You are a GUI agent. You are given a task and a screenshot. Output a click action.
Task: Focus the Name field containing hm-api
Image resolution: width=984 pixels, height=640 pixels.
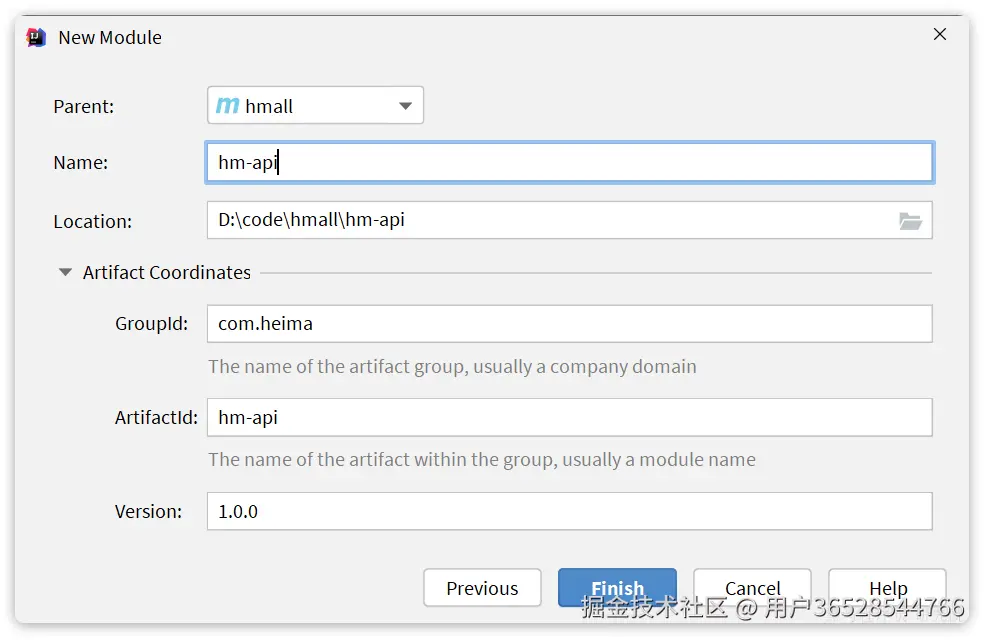tap(569, 163)
